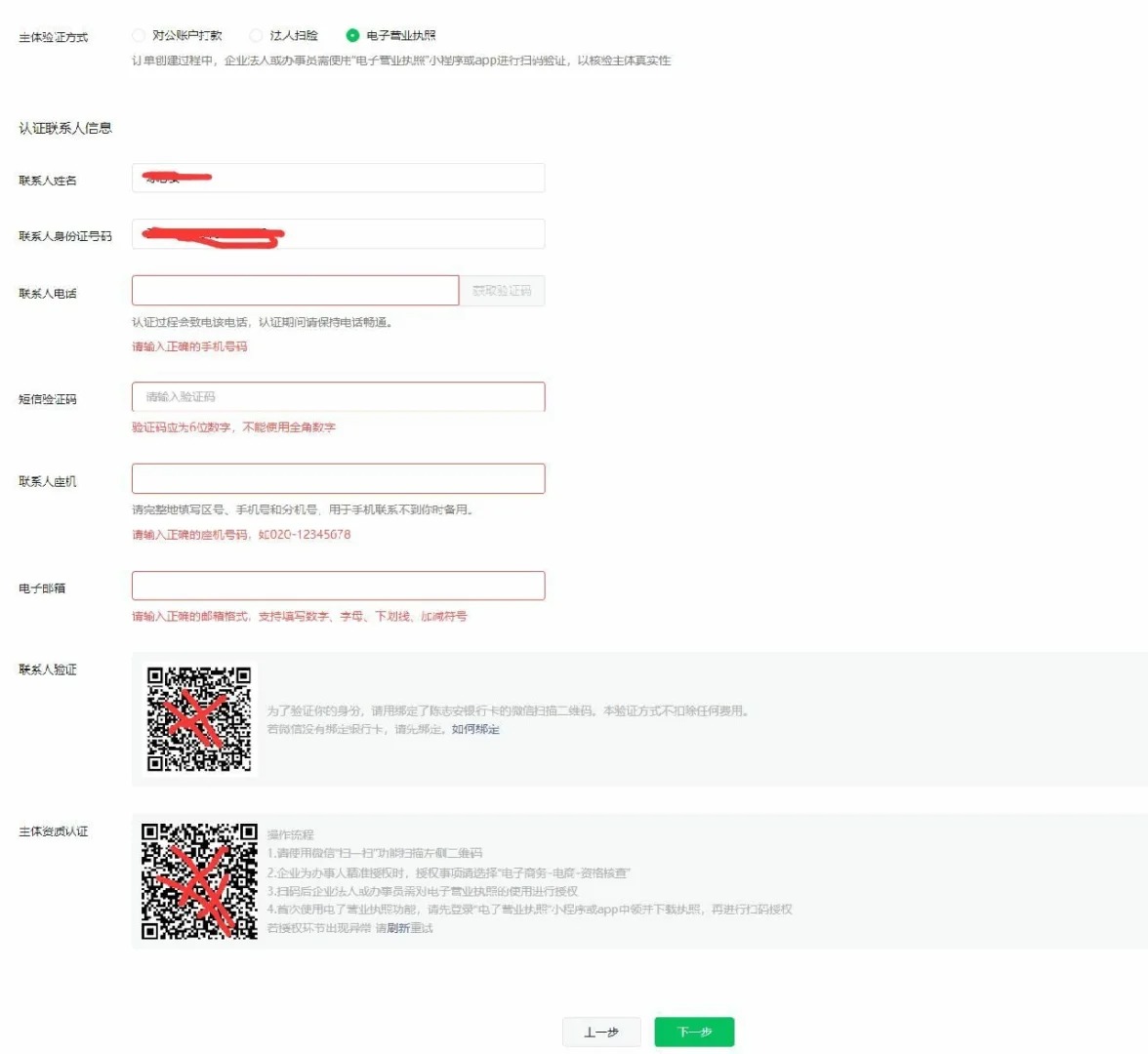Click the 主体验证方式 label text
This screenshot has width=1148, height=1054.
(54, 37)
